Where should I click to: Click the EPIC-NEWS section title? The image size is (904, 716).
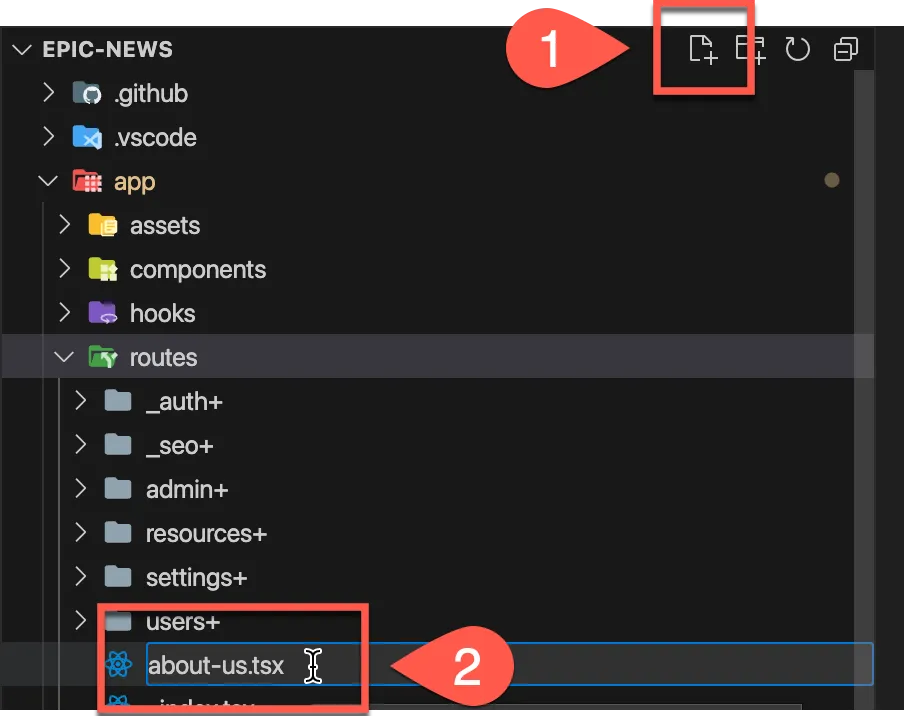[x=108, y=50]
